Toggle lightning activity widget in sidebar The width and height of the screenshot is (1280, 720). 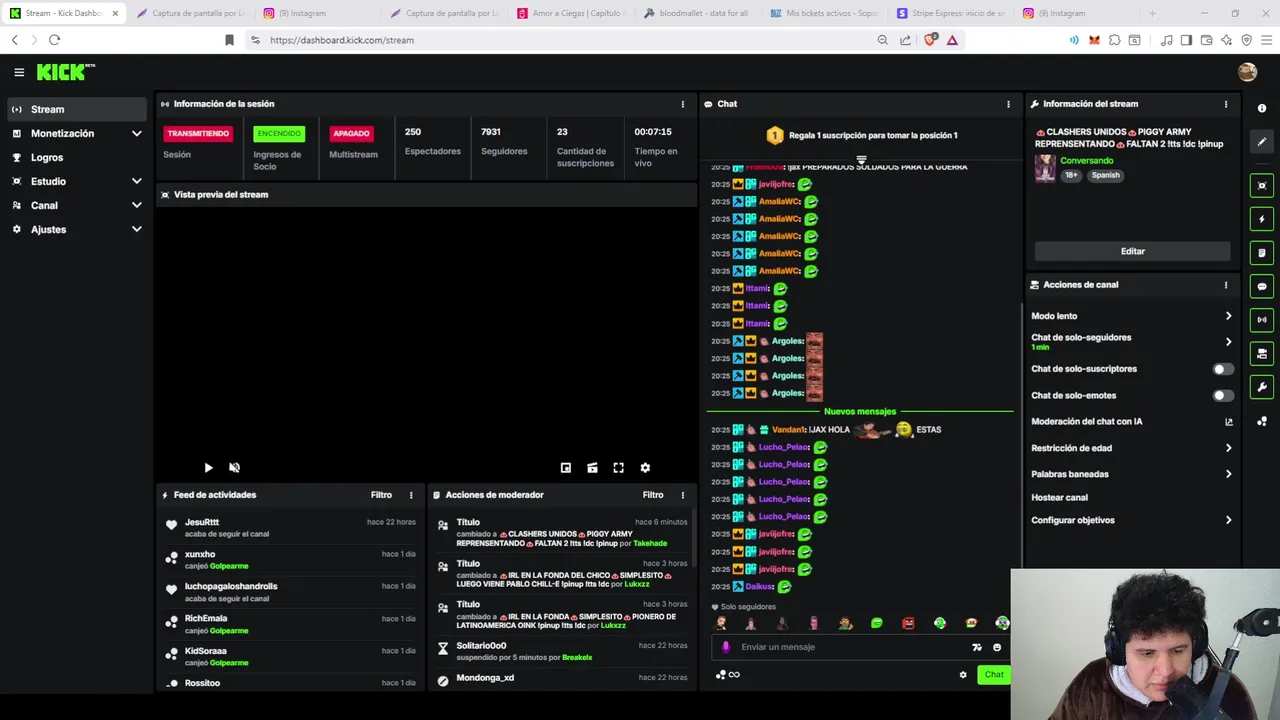click(x=1262, y=219)
